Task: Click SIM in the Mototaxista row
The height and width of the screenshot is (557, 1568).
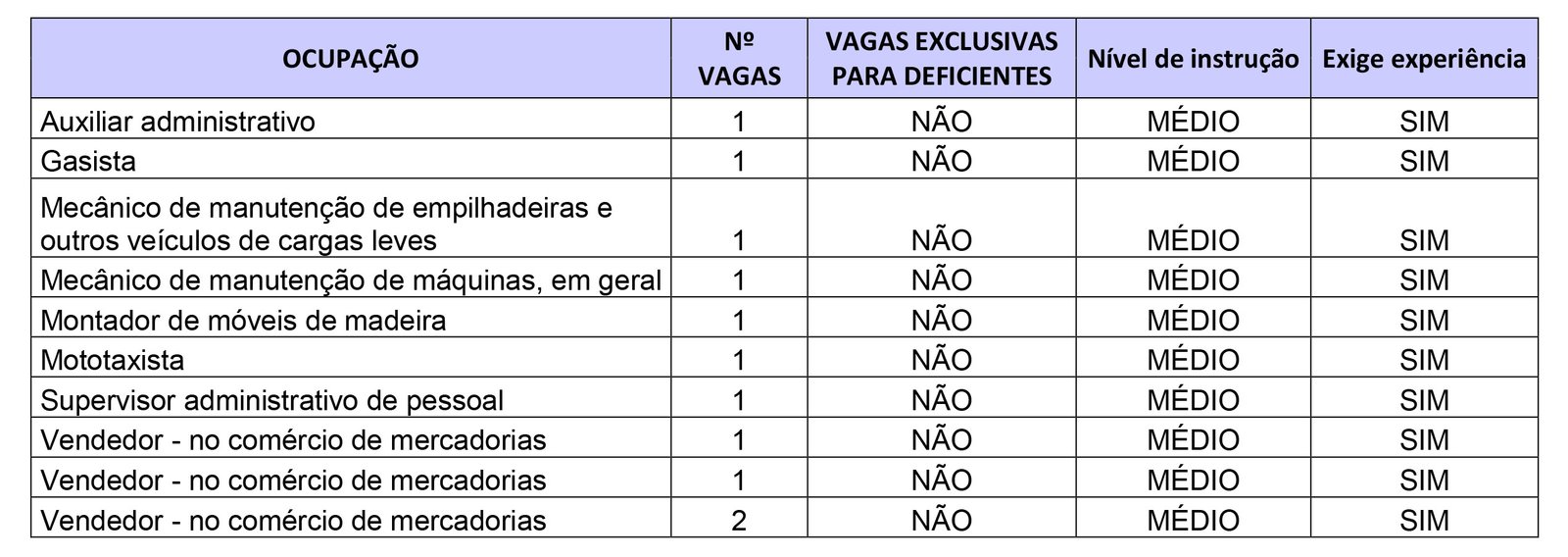Action: (x=1423, y=361)
